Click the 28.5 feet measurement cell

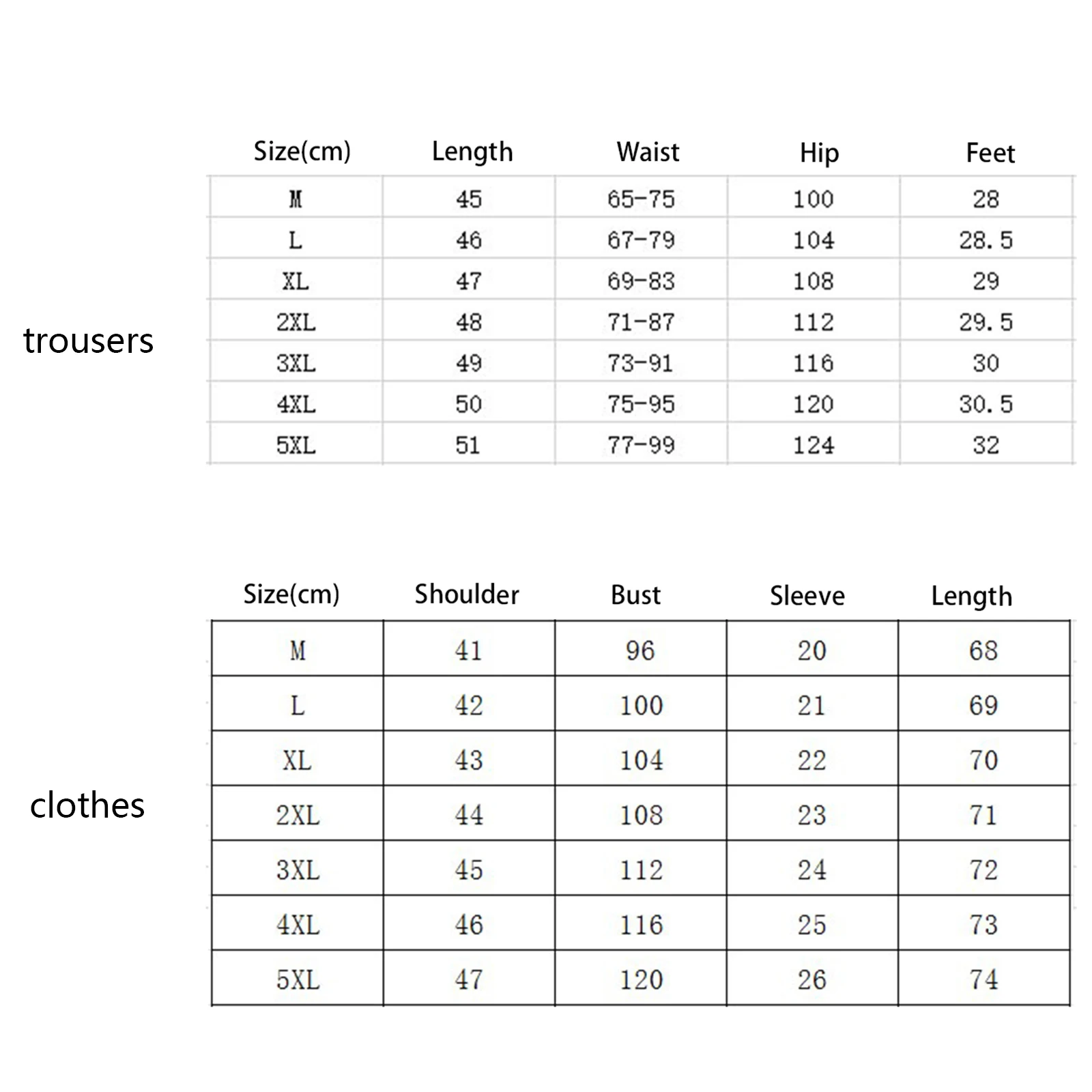(986, 240)
